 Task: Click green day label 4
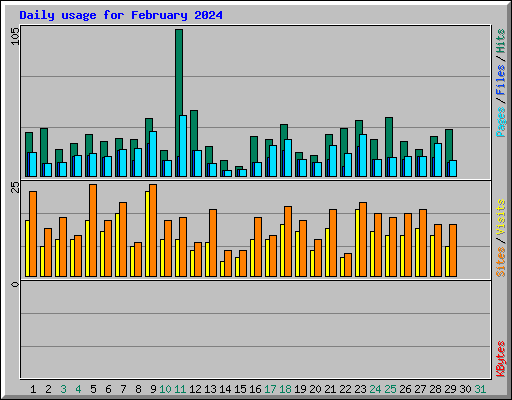click(78, 389)
